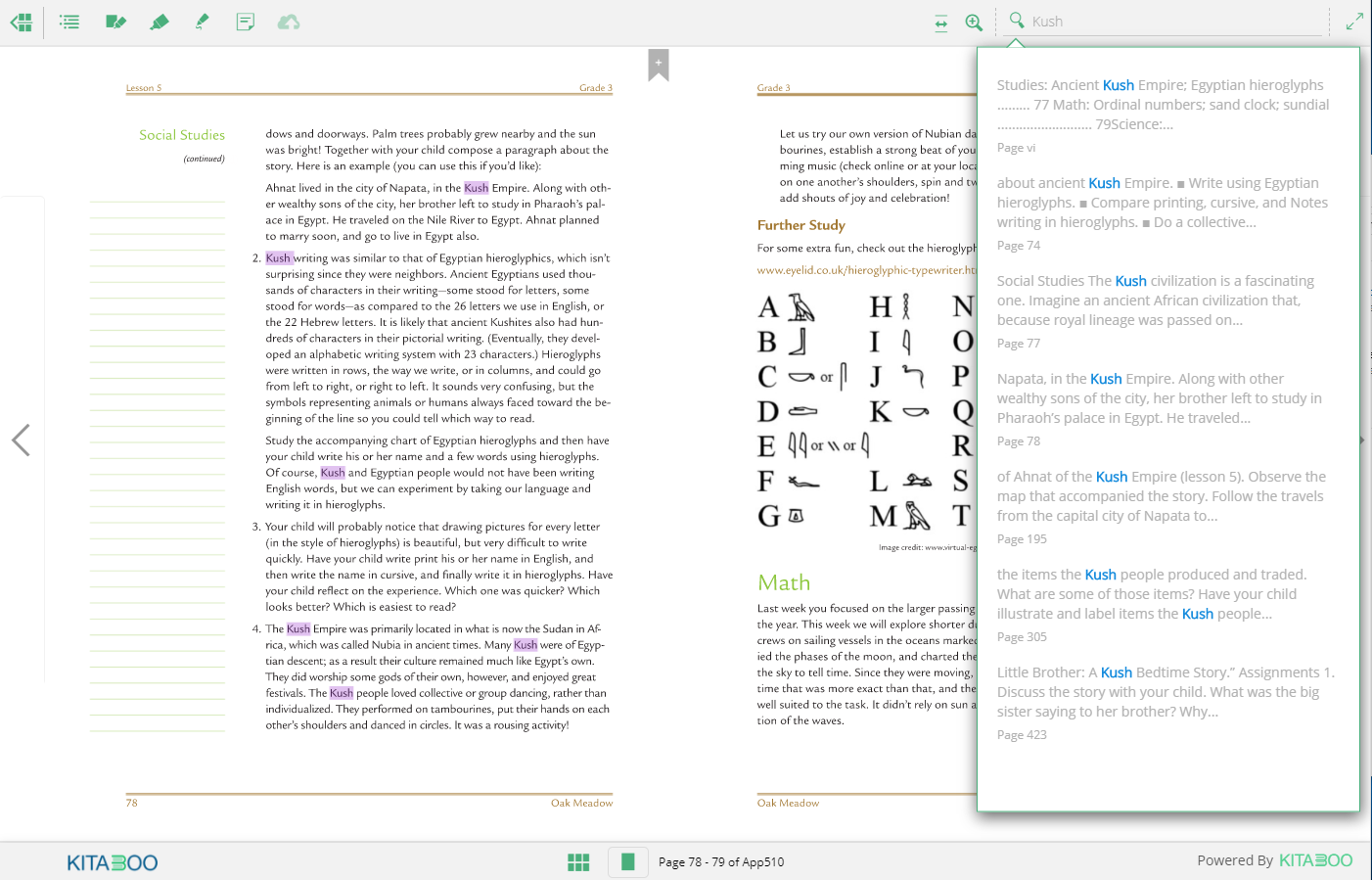Go to previous page with left chevron
This screenshot has width=1372, height=880.
tap(21, 440)
